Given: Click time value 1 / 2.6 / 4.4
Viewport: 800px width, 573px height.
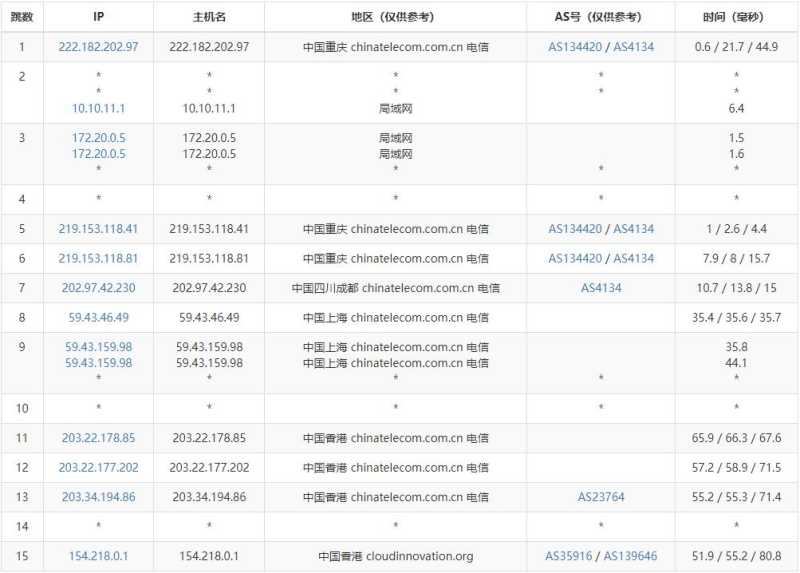Looking at the screenshot, I should click(736, 229).
